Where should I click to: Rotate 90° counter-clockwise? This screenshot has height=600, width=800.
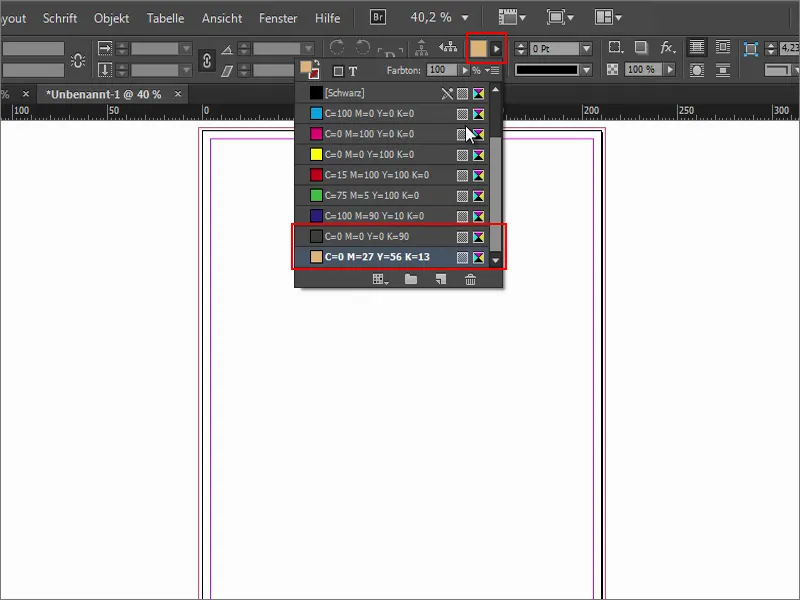coord(363,47)
